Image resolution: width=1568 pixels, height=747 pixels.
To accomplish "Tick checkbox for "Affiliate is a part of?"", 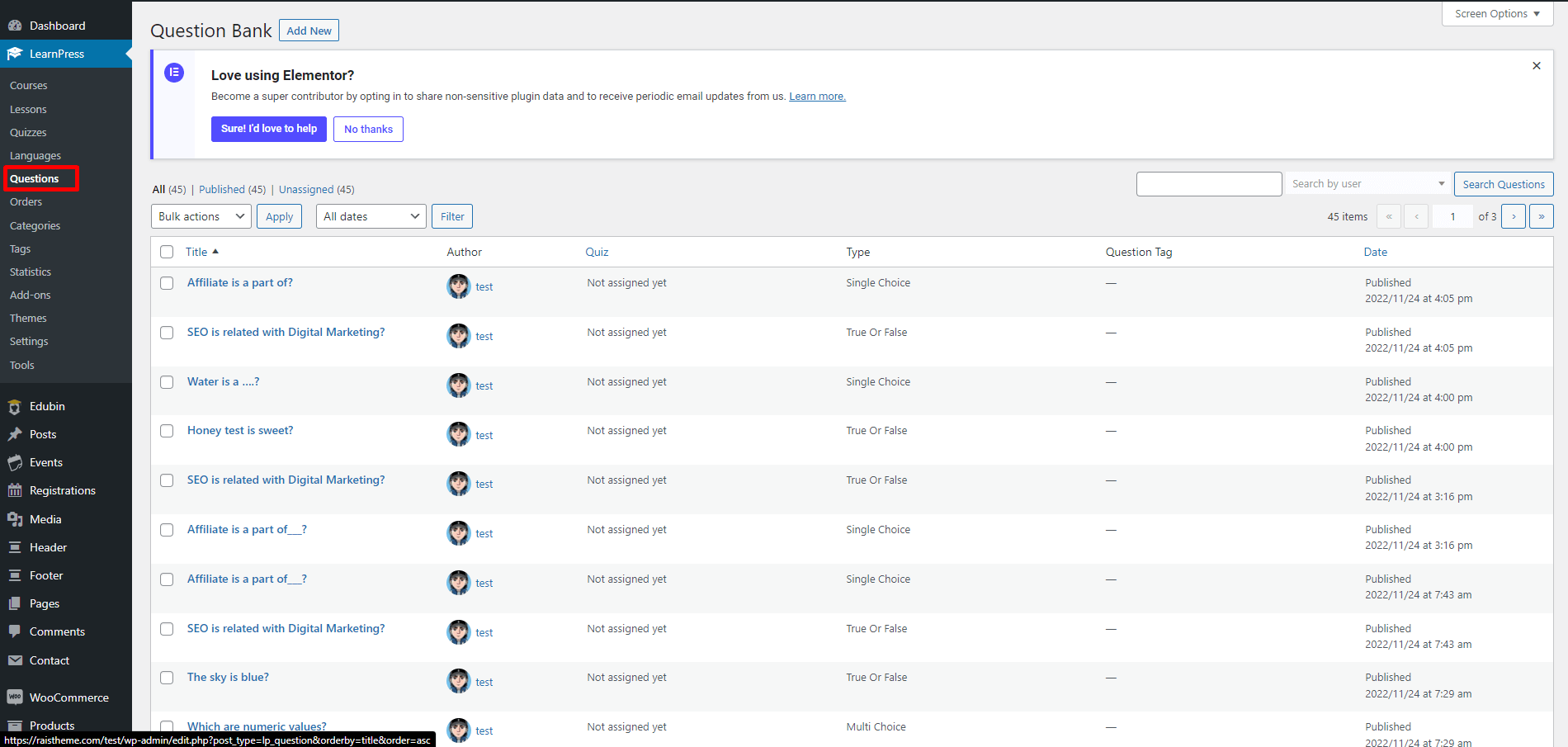I will click(167, 283).
